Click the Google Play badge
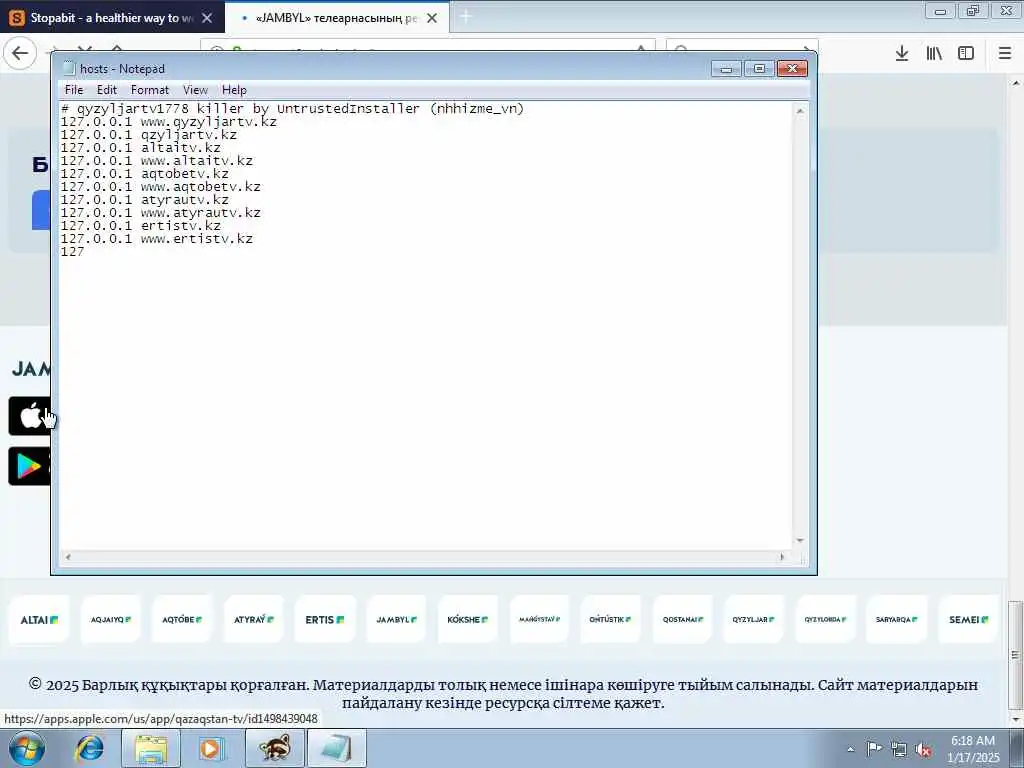Screen dimensions: 1024x768 pos(30,466)
